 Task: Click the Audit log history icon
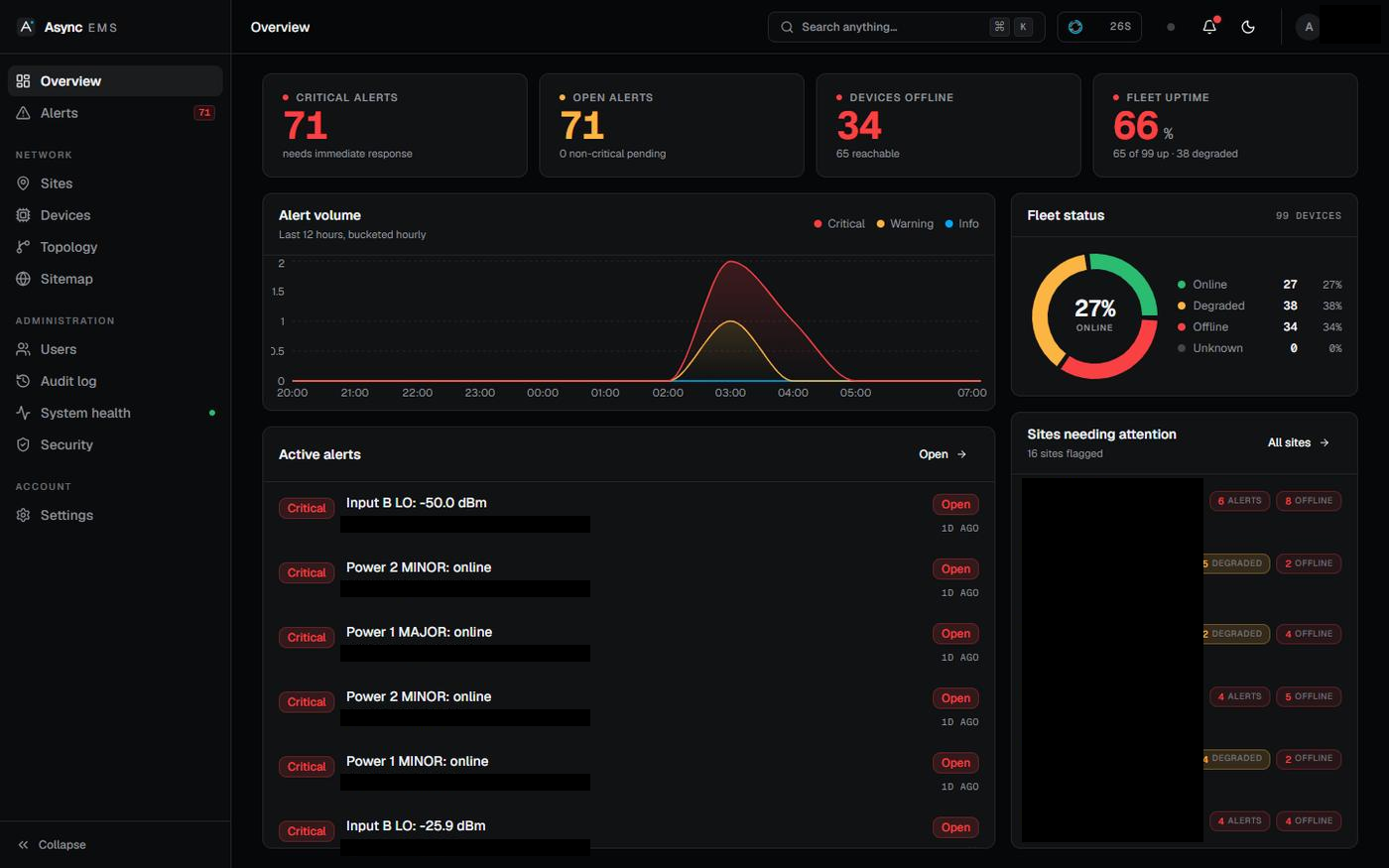[23, 381]
